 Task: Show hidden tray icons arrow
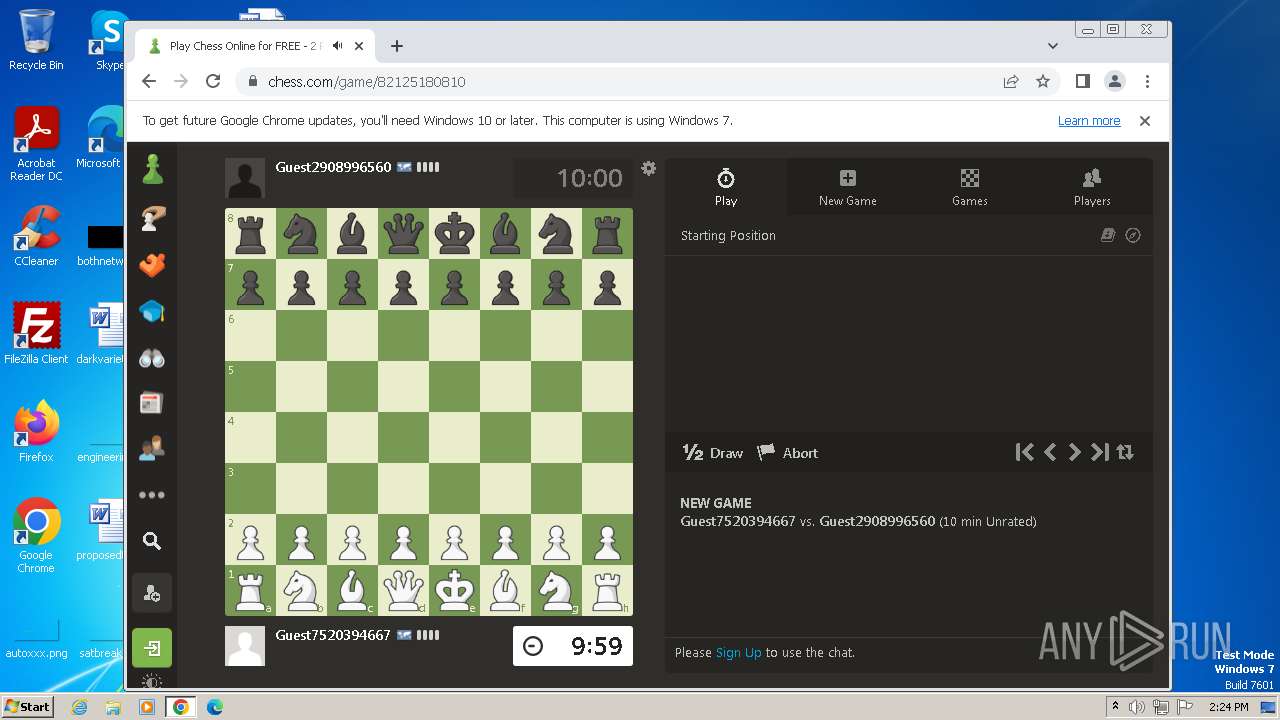click(1115, 707)
